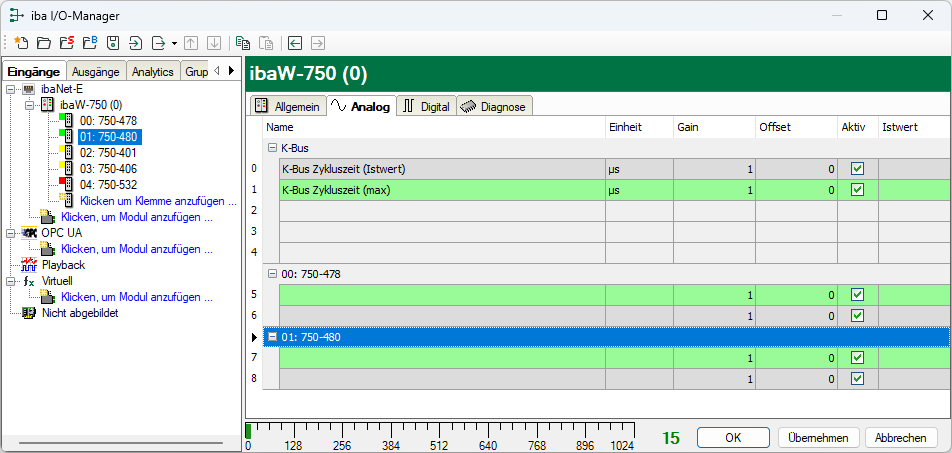Click the export icon with outward green arrow
Screen dimensions: 952x453
coord(158,43)
